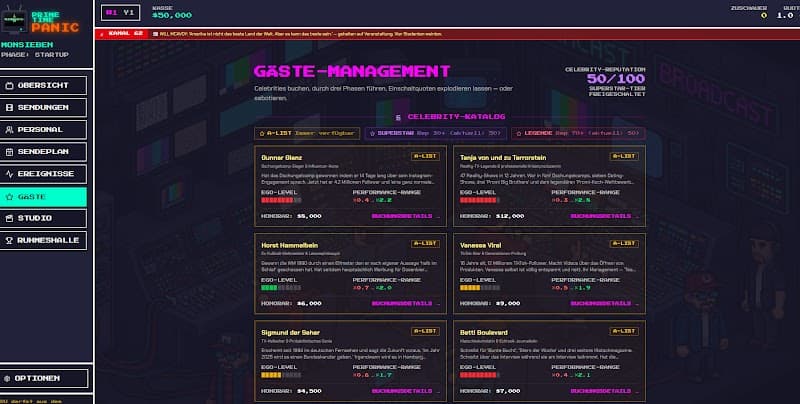Click the Gäste-Management page heading
This screenshot has height=404, width=800.
click(x=352, y=71)
